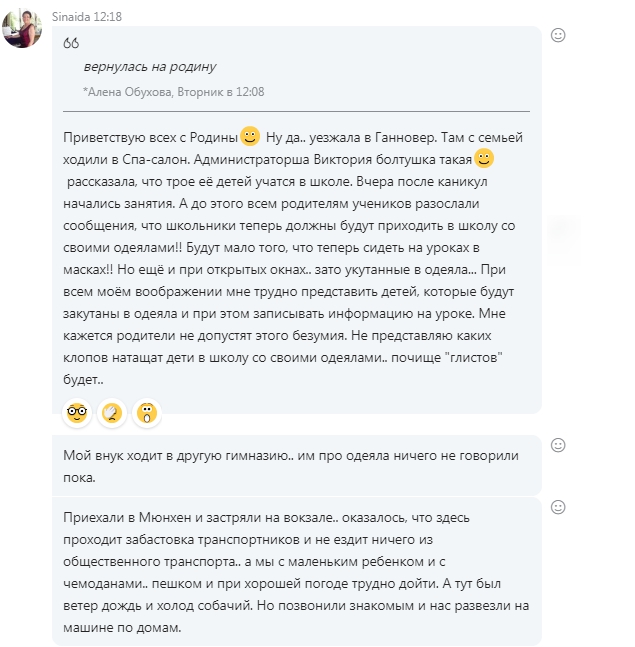Click the surprised face emoji reaction
Image resolution: width=635 pixels, height=647 pixels.
[x=147, y=411]
